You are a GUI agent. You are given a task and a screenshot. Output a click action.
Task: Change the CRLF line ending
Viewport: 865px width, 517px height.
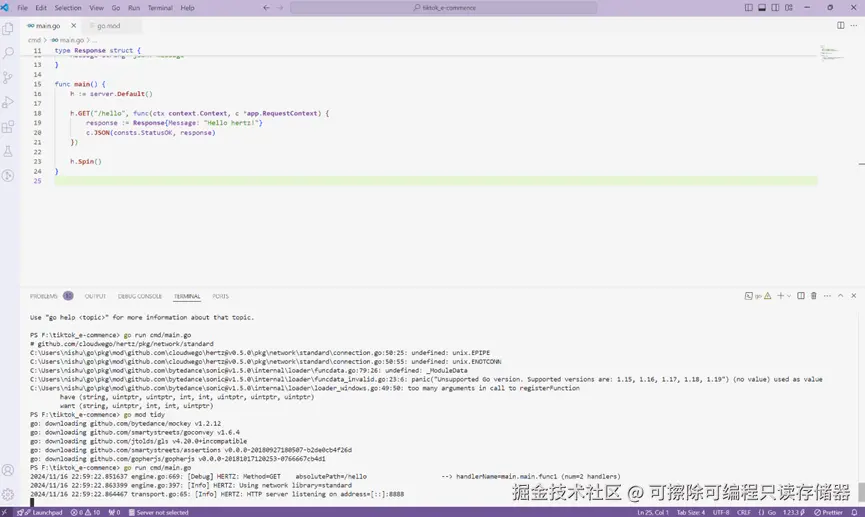pyautogui.click(x=744, y=512)
